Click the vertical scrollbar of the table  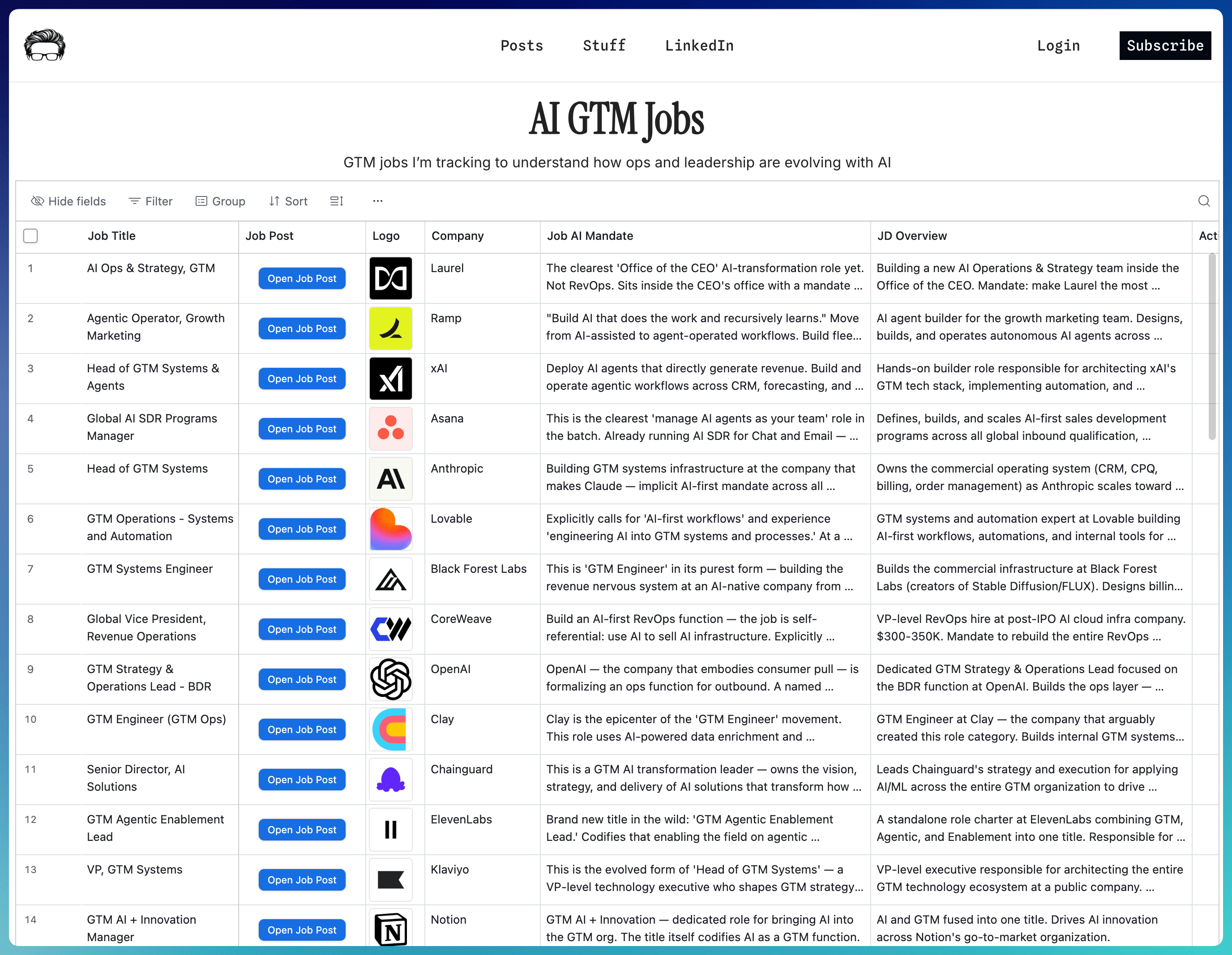(x=1212, y=347)
